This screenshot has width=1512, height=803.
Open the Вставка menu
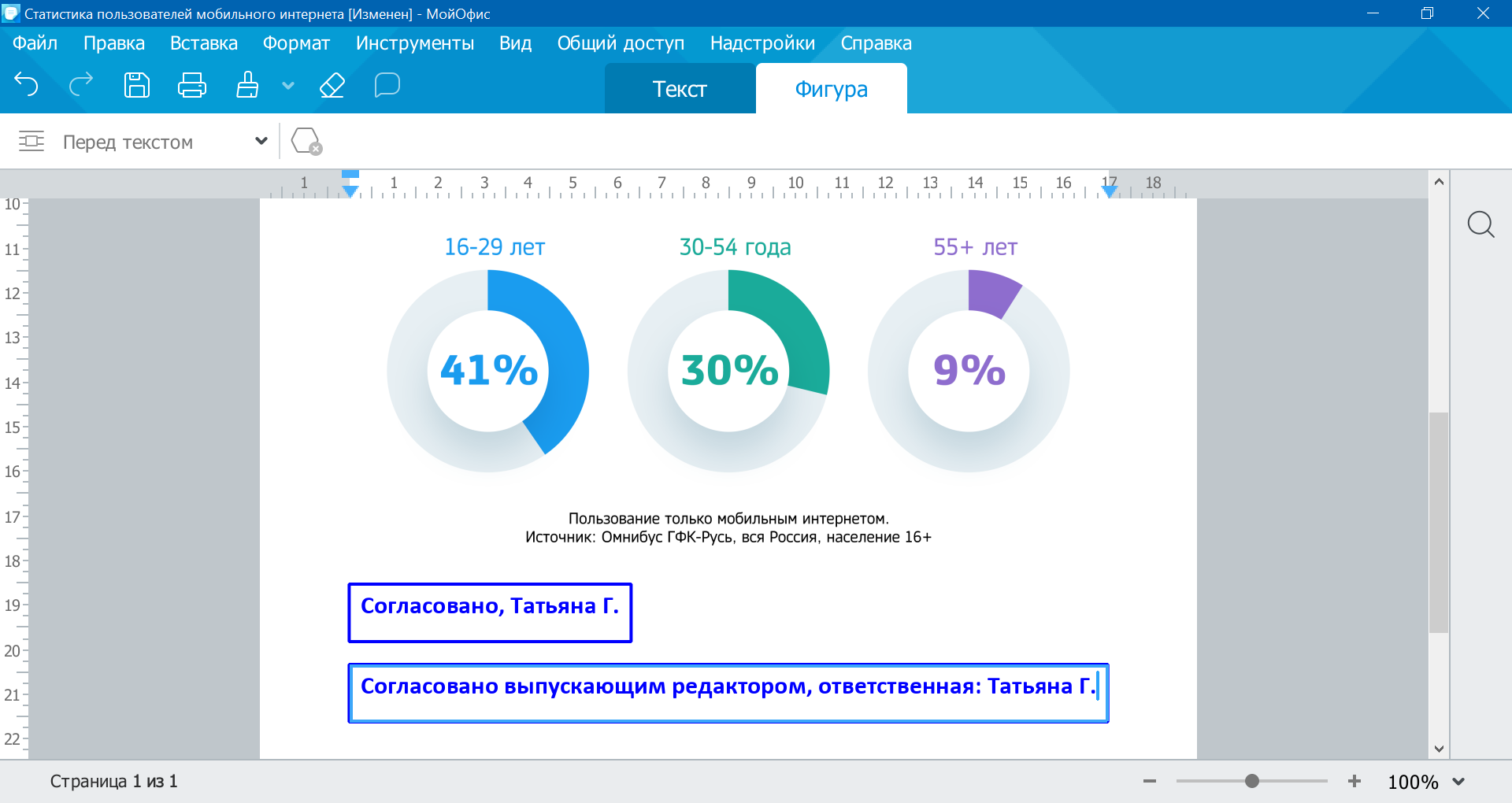(x=203, y=43)
